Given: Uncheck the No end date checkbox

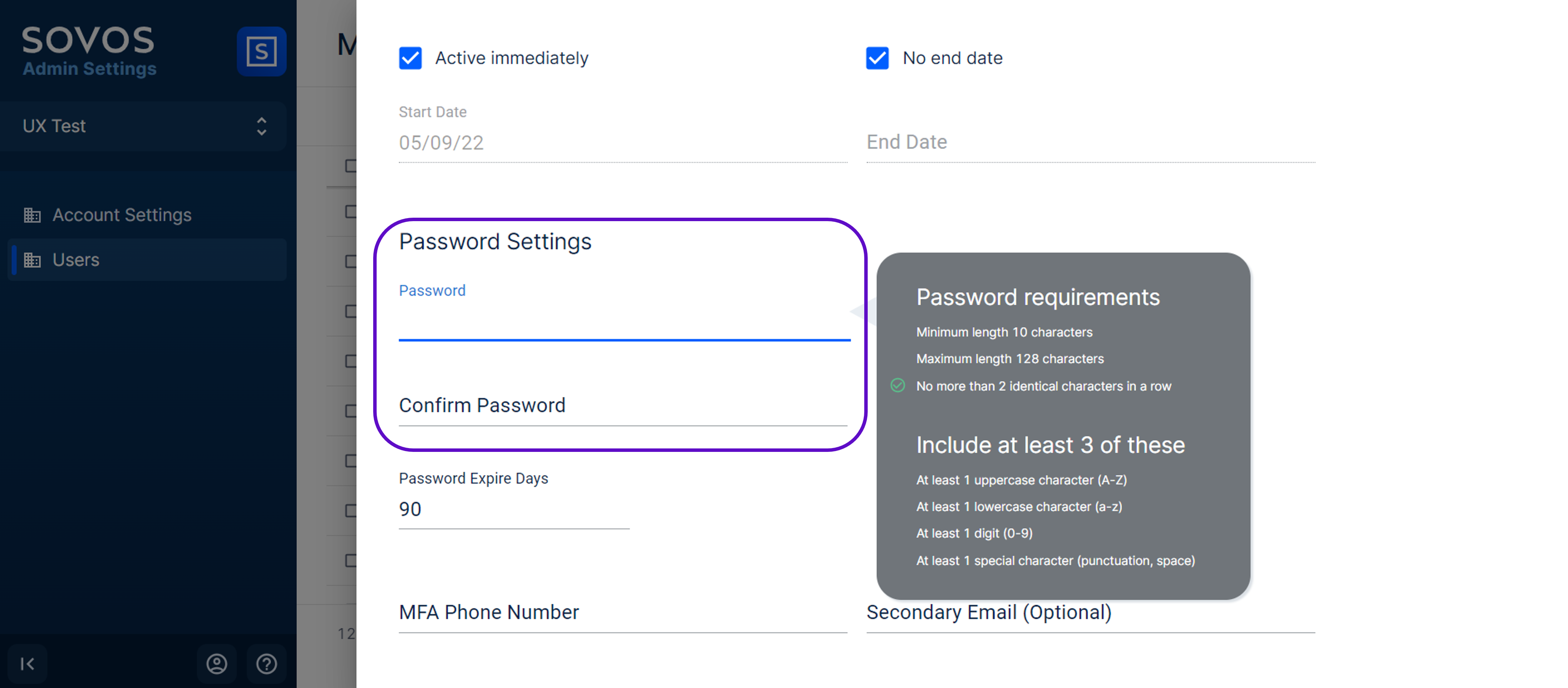Looking at the screenshot, I should tap(877, 58).
